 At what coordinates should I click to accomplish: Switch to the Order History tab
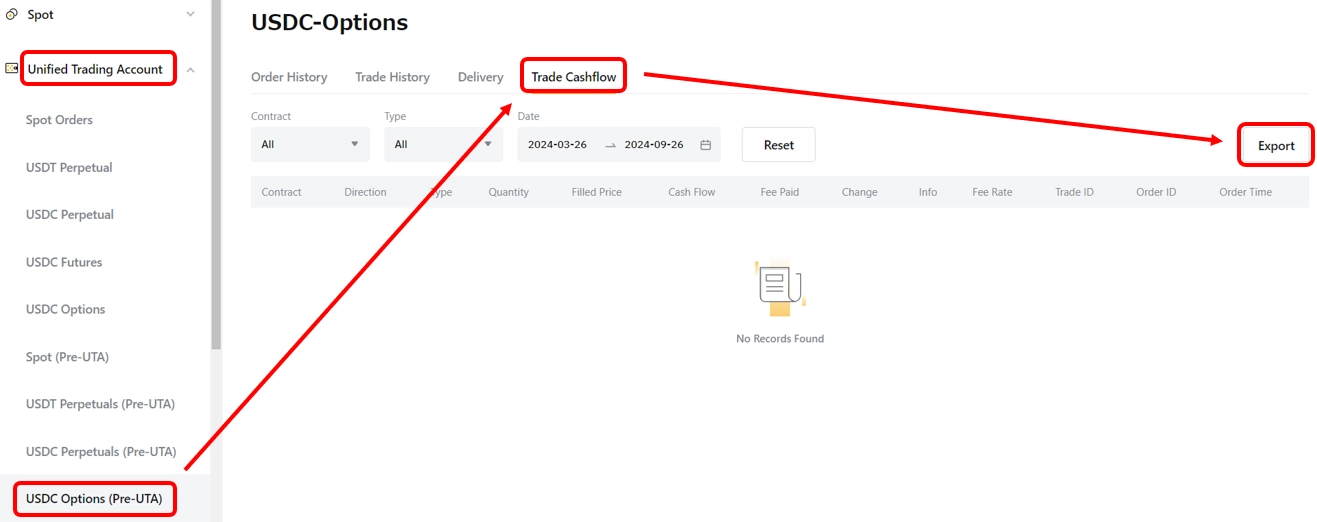coord(289,77)
